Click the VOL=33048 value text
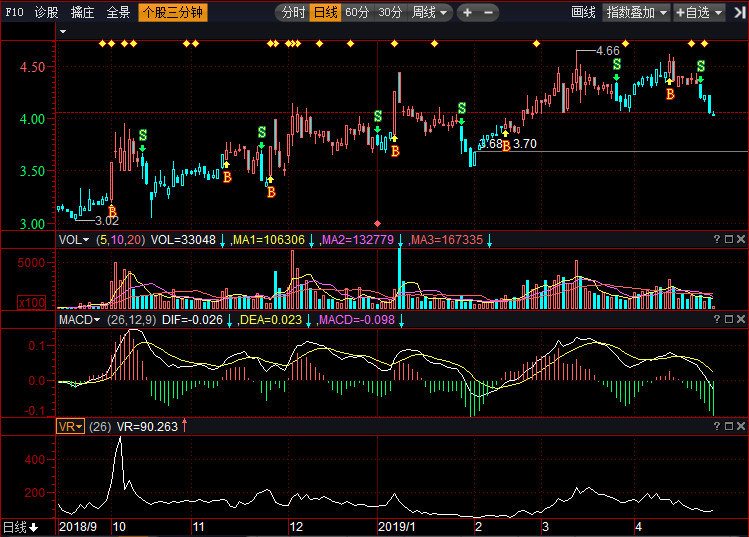 click(x=183, y=240)
